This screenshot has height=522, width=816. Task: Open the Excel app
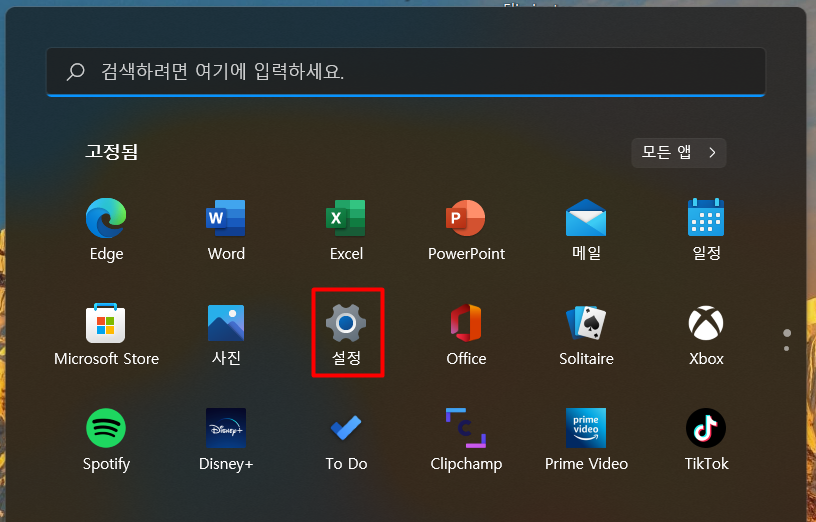click(x=346, y=229)
